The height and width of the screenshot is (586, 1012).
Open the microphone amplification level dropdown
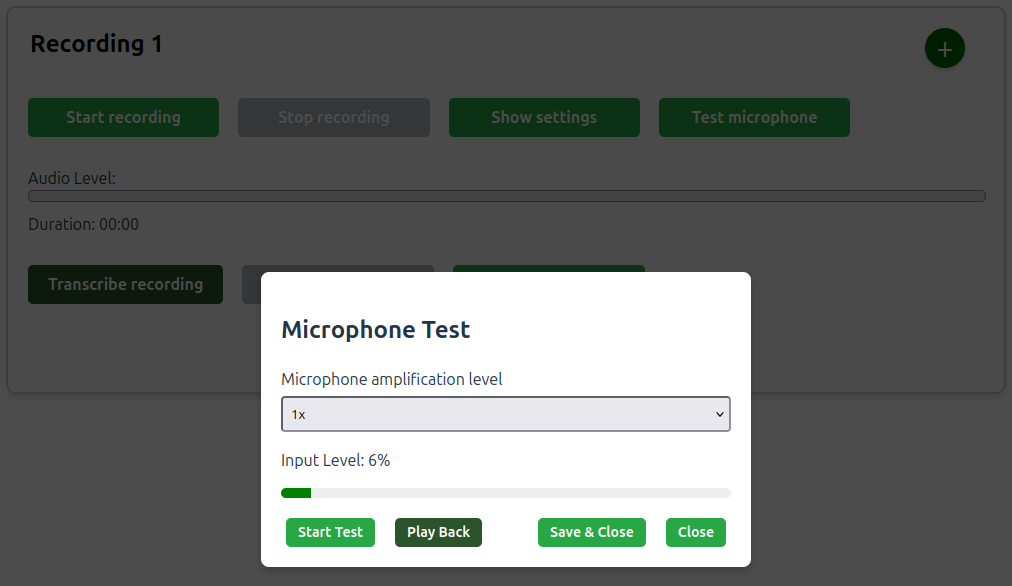[505, 414]
